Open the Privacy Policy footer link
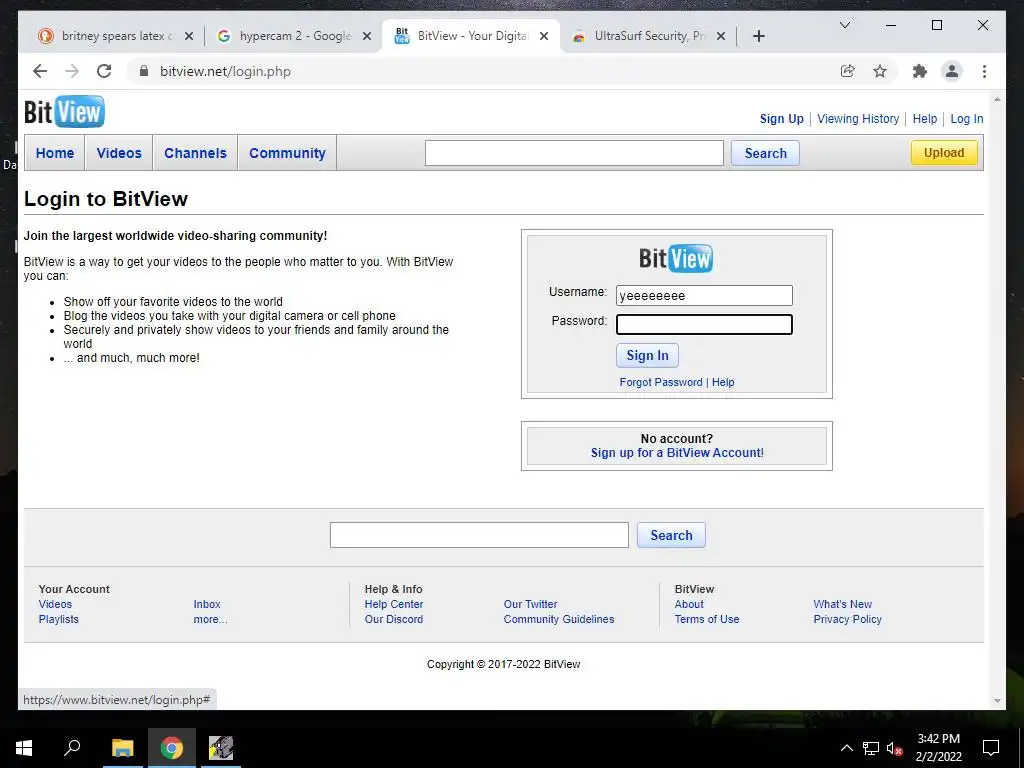Screen dimensions: 1024x768 pos(848,619)
